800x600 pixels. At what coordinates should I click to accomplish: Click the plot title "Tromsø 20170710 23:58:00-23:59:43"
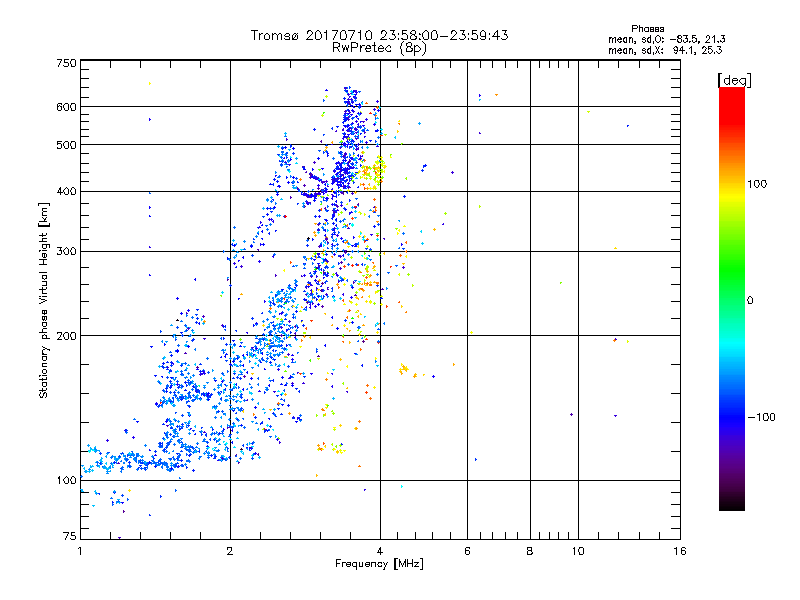[379, 35]
